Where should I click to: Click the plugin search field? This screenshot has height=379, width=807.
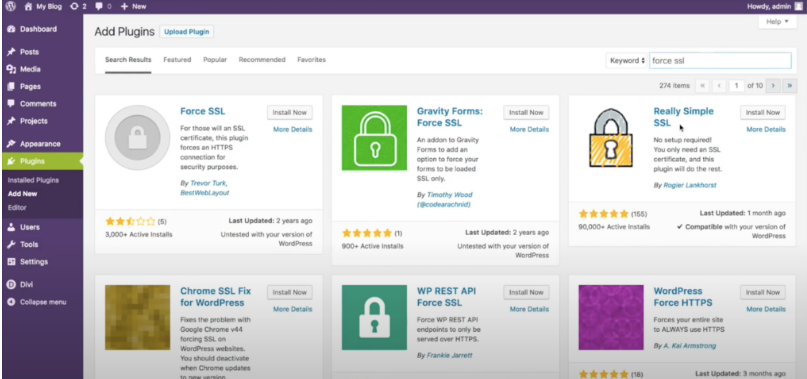click(720, 60)
